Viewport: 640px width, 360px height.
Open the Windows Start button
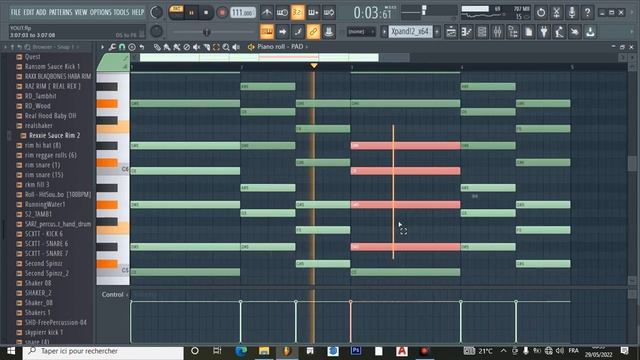pyautogui.click(x=11, y=351)
